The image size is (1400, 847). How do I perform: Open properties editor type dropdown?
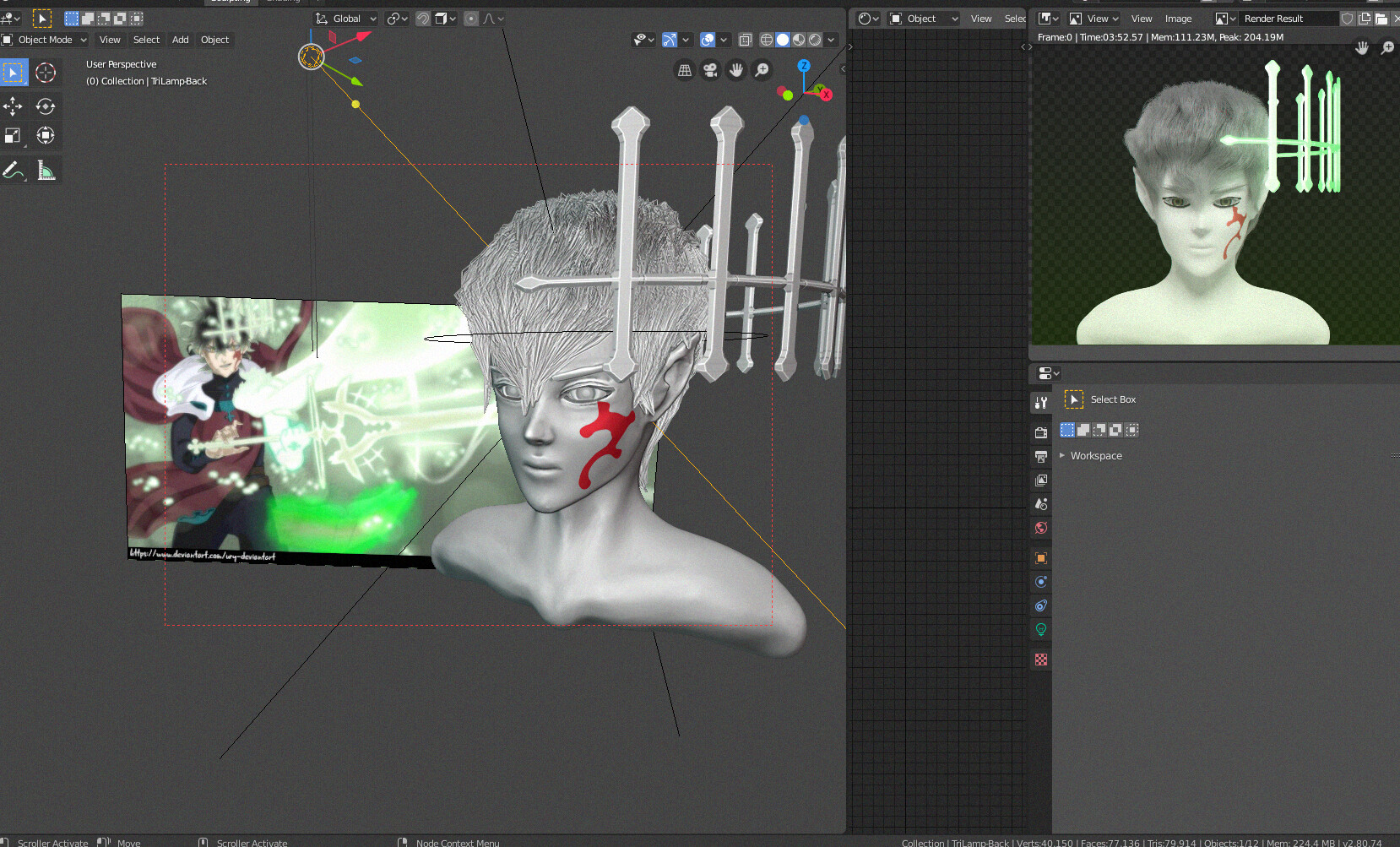tap(1048, 373)
